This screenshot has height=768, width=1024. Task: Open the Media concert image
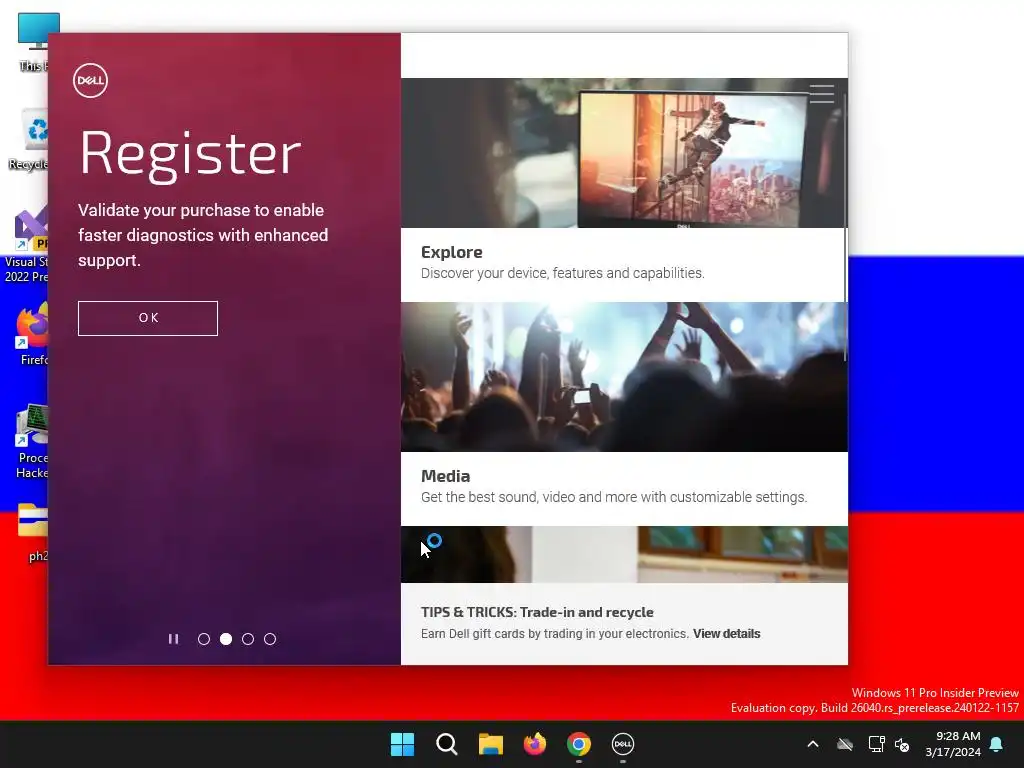pos(624,377)
